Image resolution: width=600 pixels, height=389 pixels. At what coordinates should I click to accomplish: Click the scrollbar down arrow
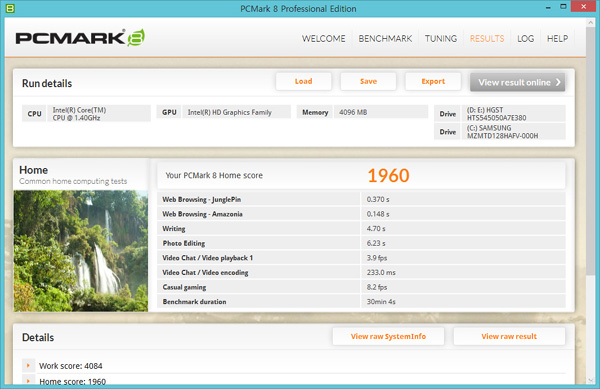(590, 380)
